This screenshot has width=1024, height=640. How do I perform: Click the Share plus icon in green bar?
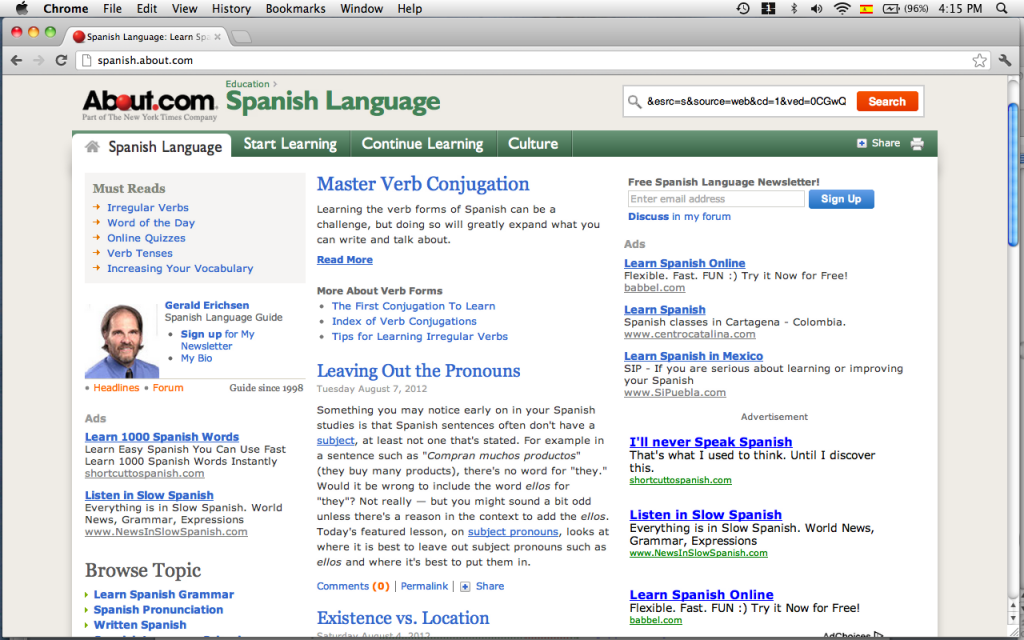pyautogui.click(x=861, y=143)
